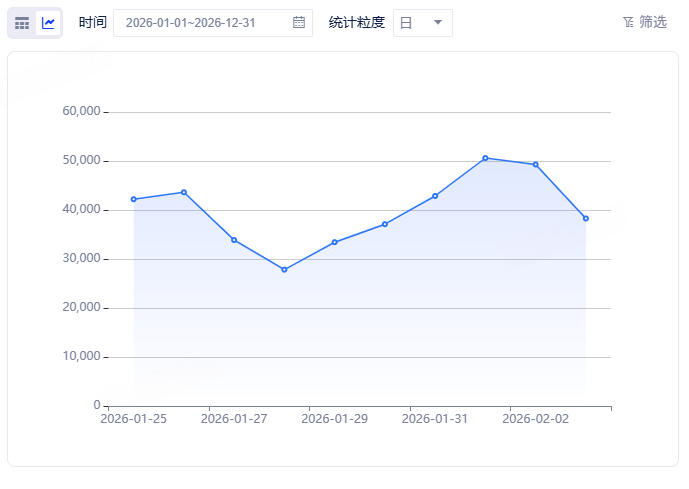Click the lowest data point on 2026-01-28
Image resolution: width=689 pixels, height=489 pixels.
(x=284, y=270)
